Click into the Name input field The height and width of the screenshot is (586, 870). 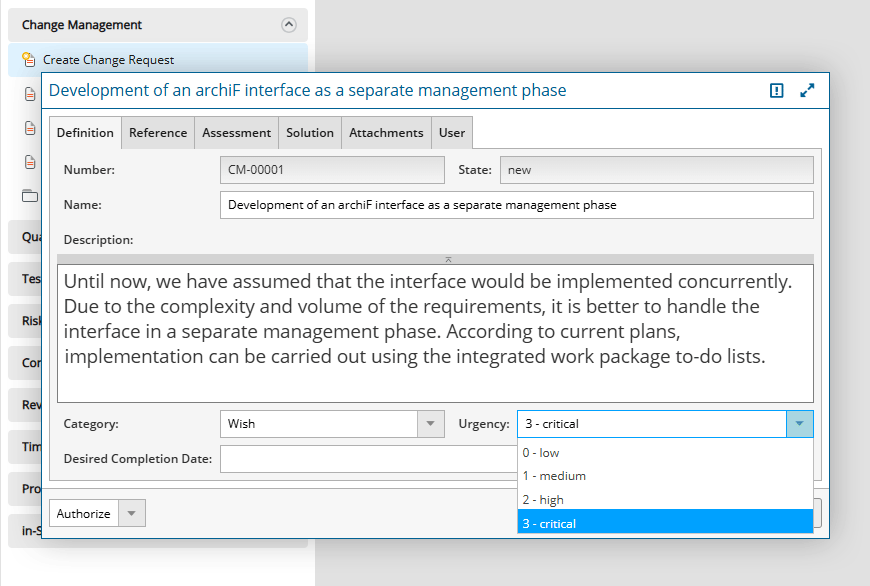click(x=516, y=205)
